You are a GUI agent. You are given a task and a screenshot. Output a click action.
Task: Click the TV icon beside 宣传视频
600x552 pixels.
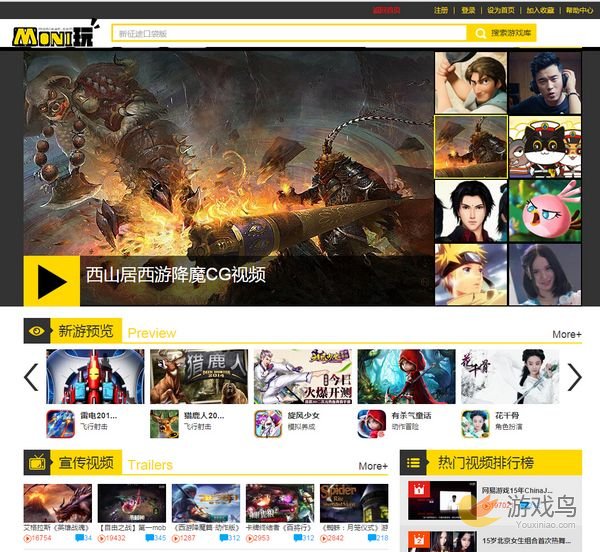(x=37, y=462)
